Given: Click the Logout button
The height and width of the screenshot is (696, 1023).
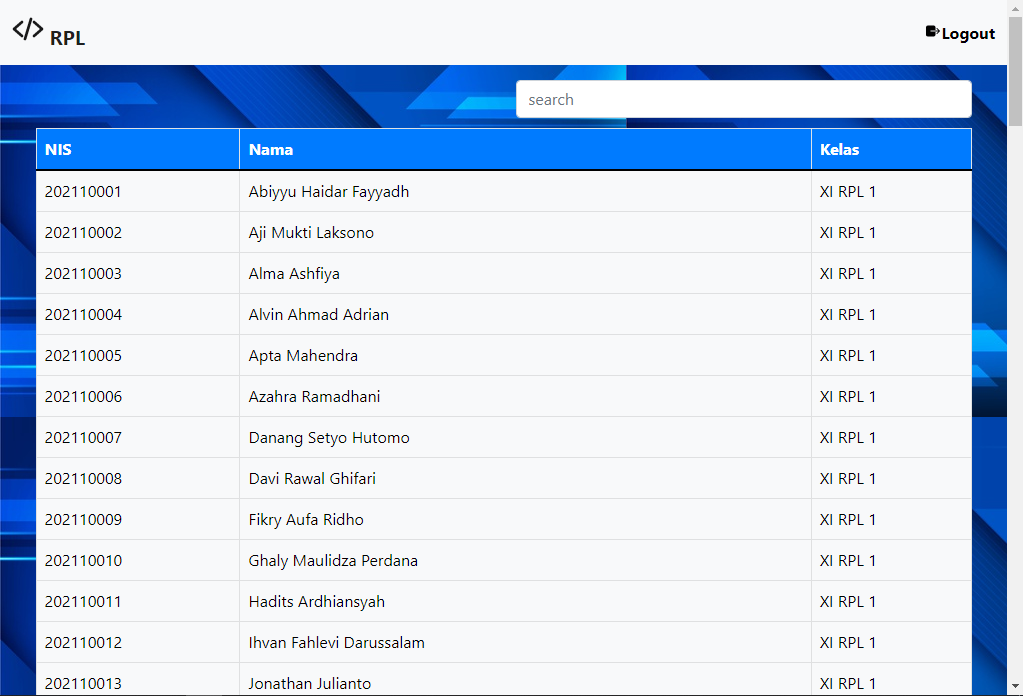Looking at the screenshot, I should 960,33.
